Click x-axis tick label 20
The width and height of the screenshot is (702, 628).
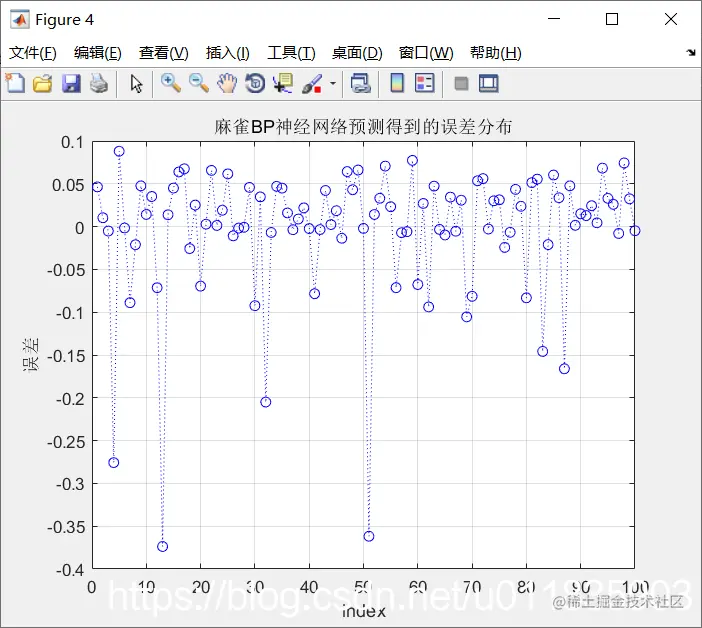pos(201,587)
